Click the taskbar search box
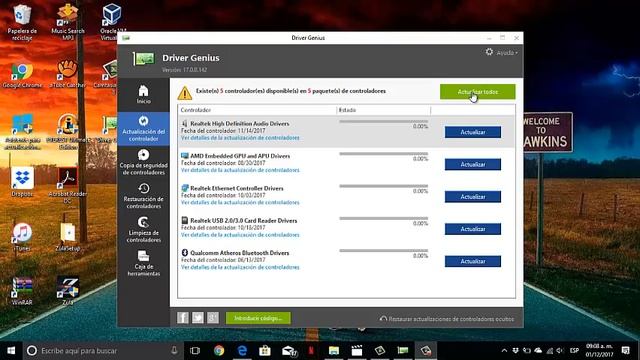The image size is (640, 360). 102,351
